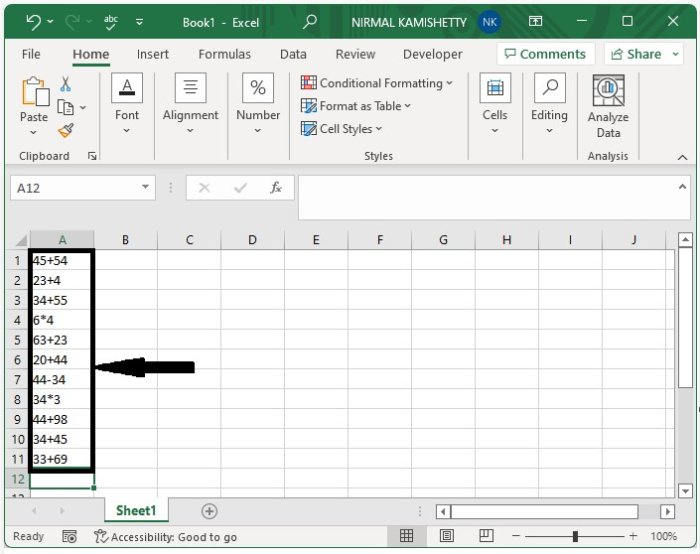Switch to Page Layout view icon

446,536
